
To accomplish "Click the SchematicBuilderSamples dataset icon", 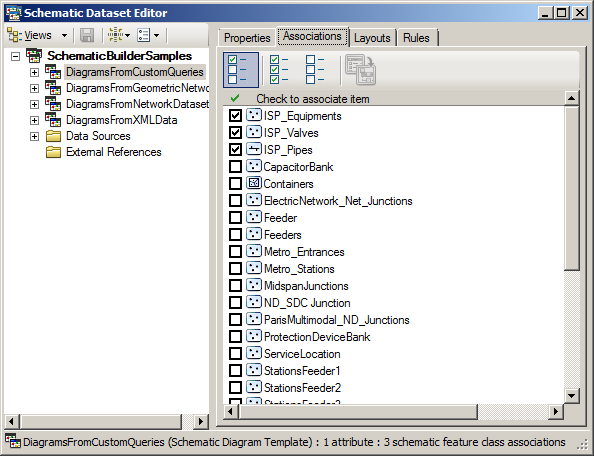I will (x=34, y=56).
